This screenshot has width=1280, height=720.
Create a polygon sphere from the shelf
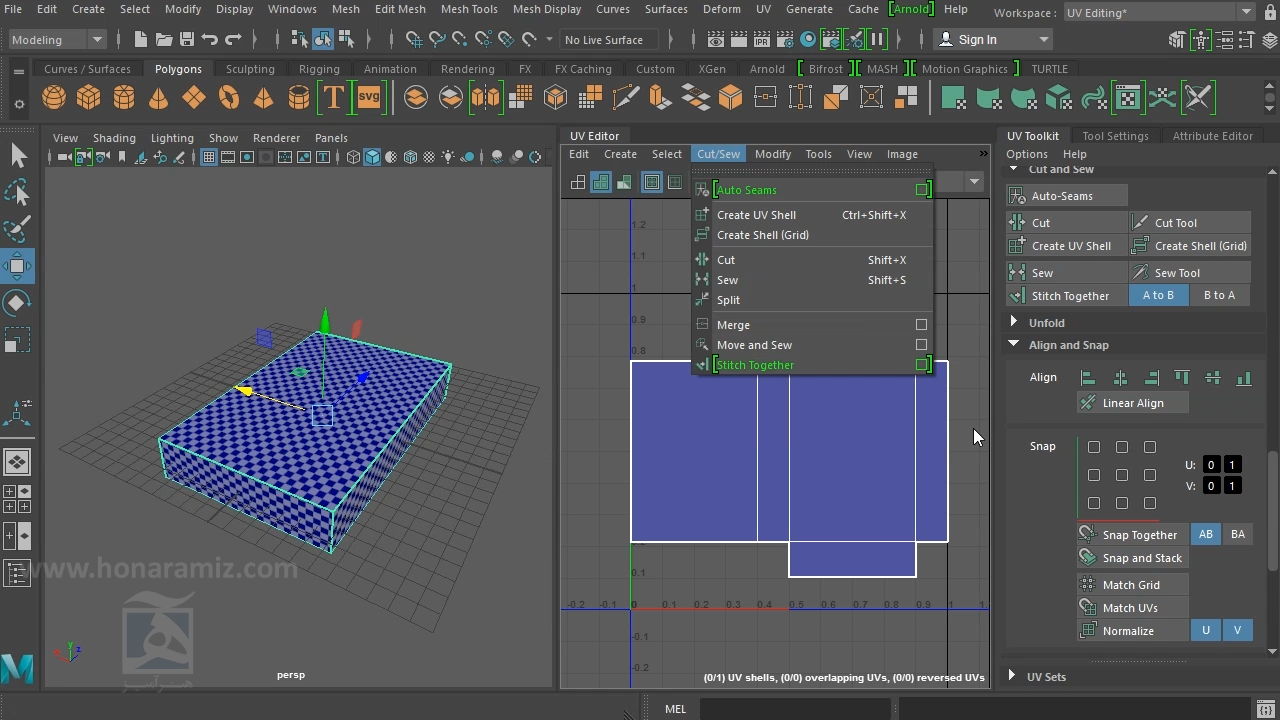[54, 98]
